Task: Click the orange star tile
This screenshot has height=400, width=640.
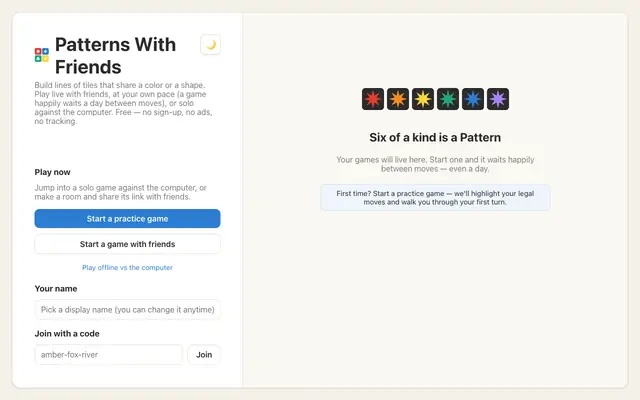Action: pyautogui.click(x=398, y=99)
